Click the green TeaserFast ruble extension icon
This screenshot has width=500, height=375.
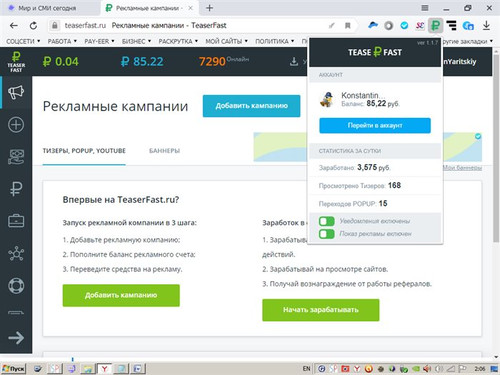435,25
